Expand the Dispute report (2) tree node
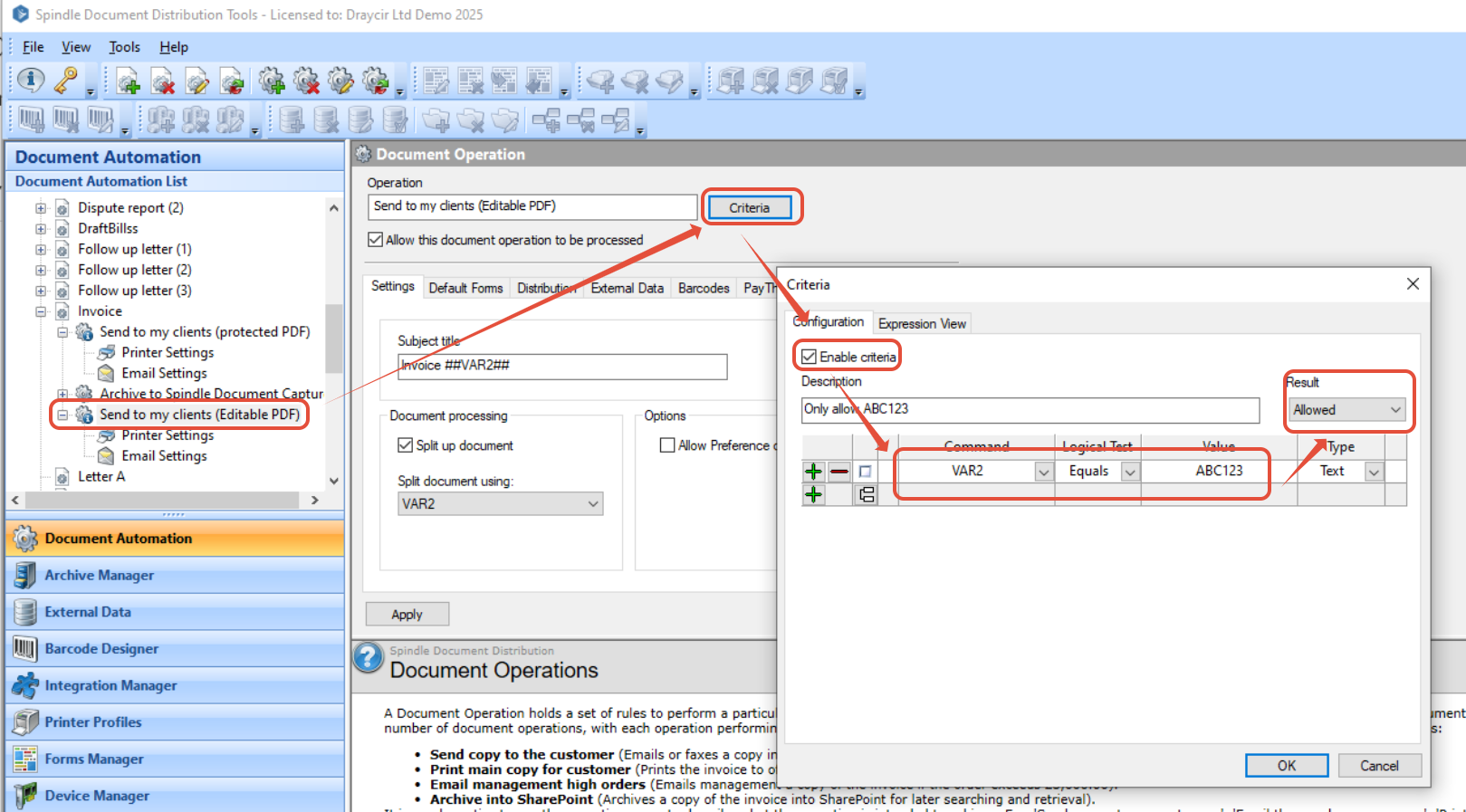 click(41, 207)
